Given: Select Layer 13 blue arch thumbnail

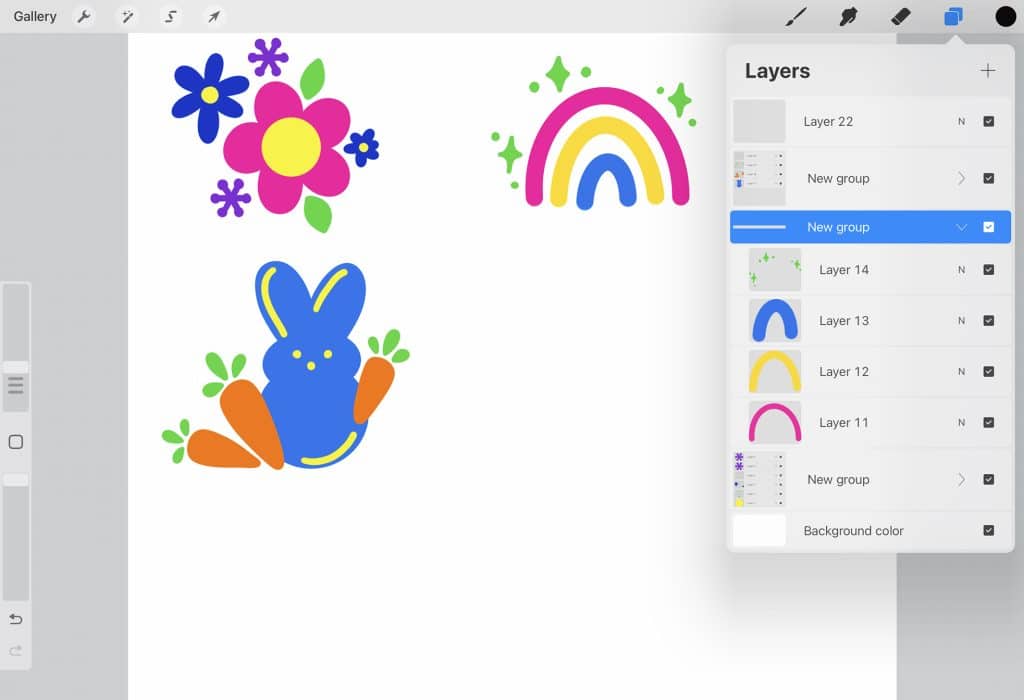Looking at the screenshot, I should click(x=775, y=321).
